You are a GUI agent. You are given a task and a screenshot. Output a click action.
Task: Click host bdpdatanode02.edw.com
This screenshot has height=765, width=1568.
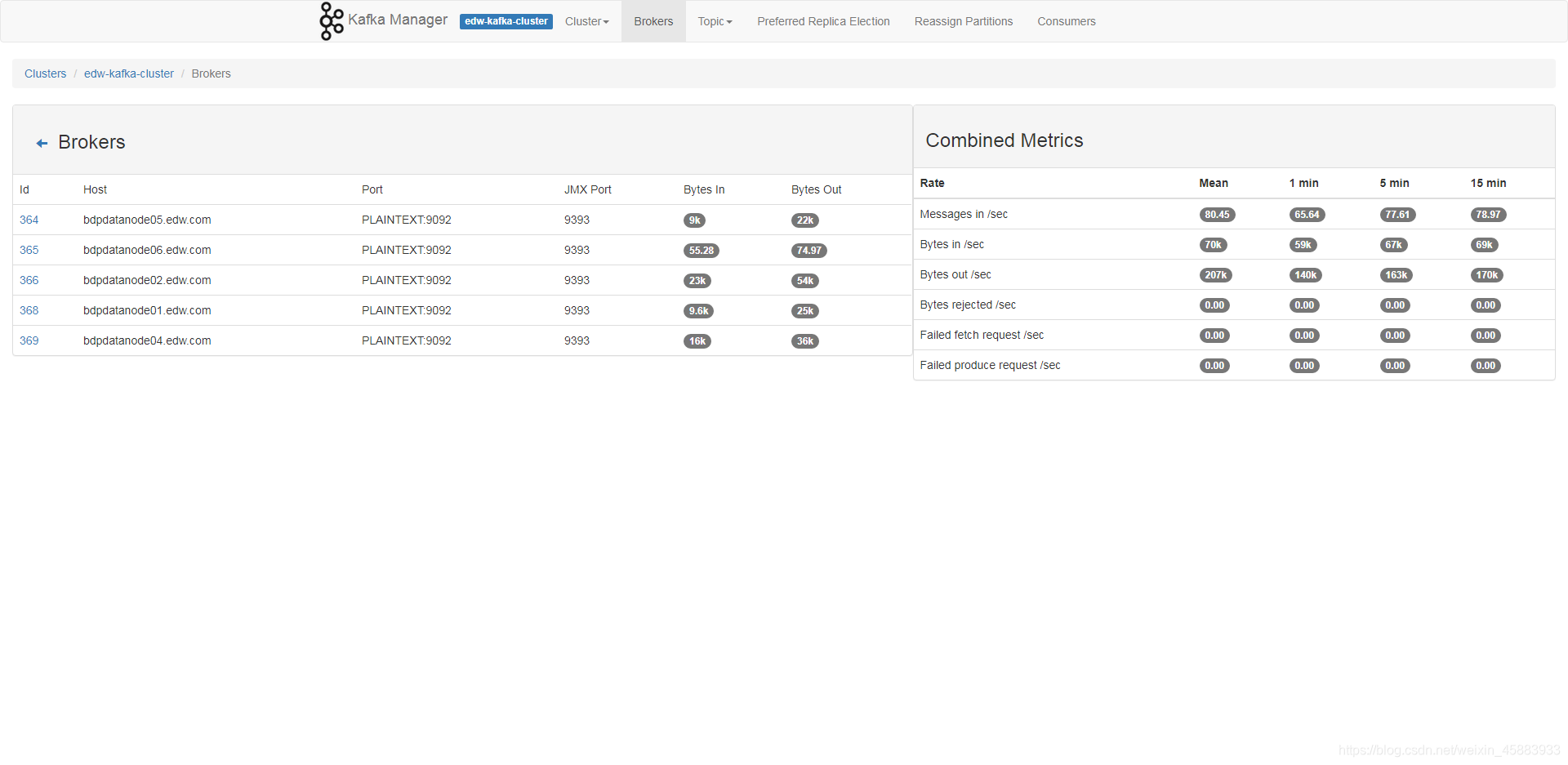pyautogui.click(x=147, y=280)
